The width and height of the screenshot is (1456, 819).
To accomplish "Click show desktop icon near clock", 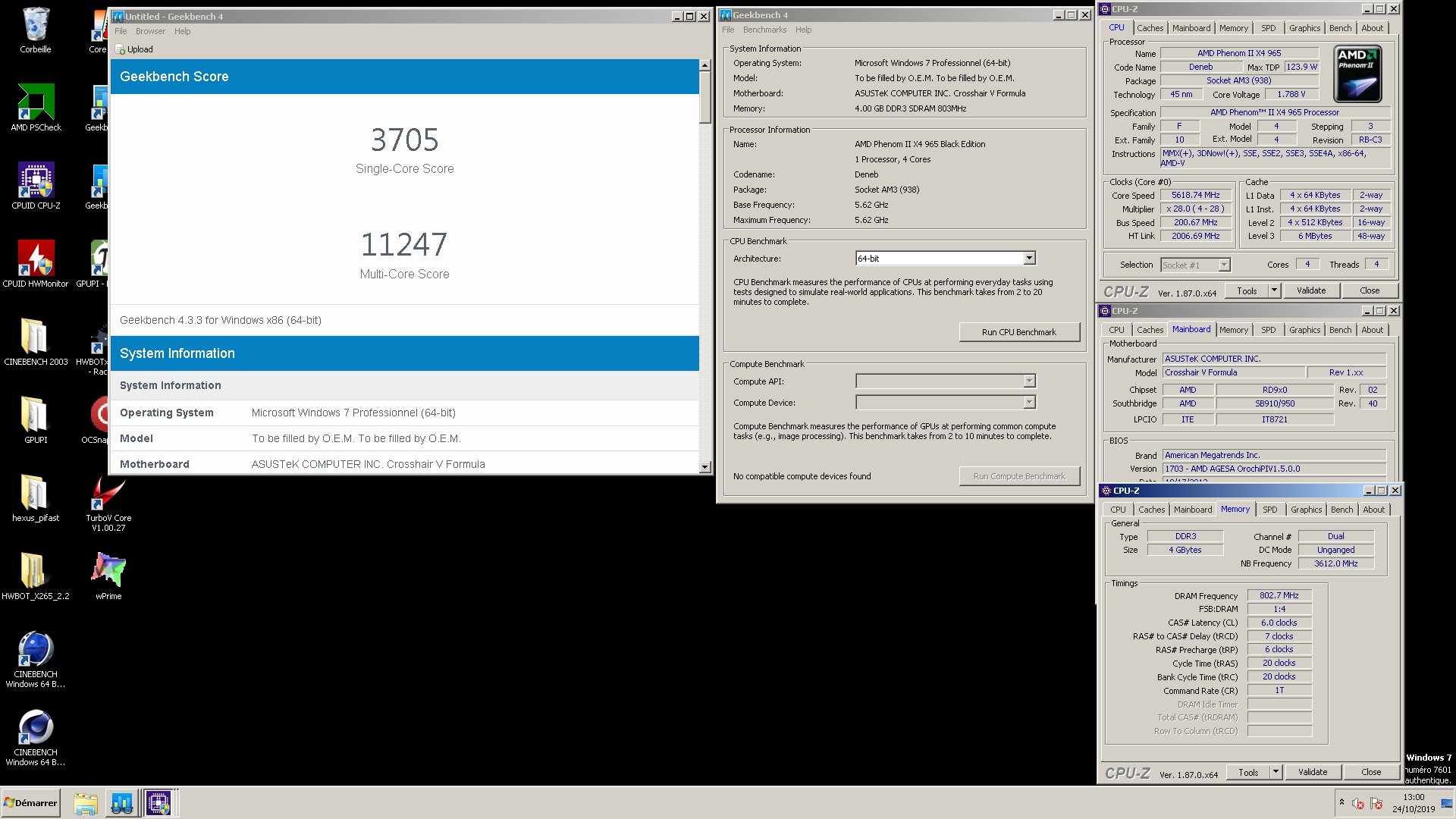I will click(1447, 803).
